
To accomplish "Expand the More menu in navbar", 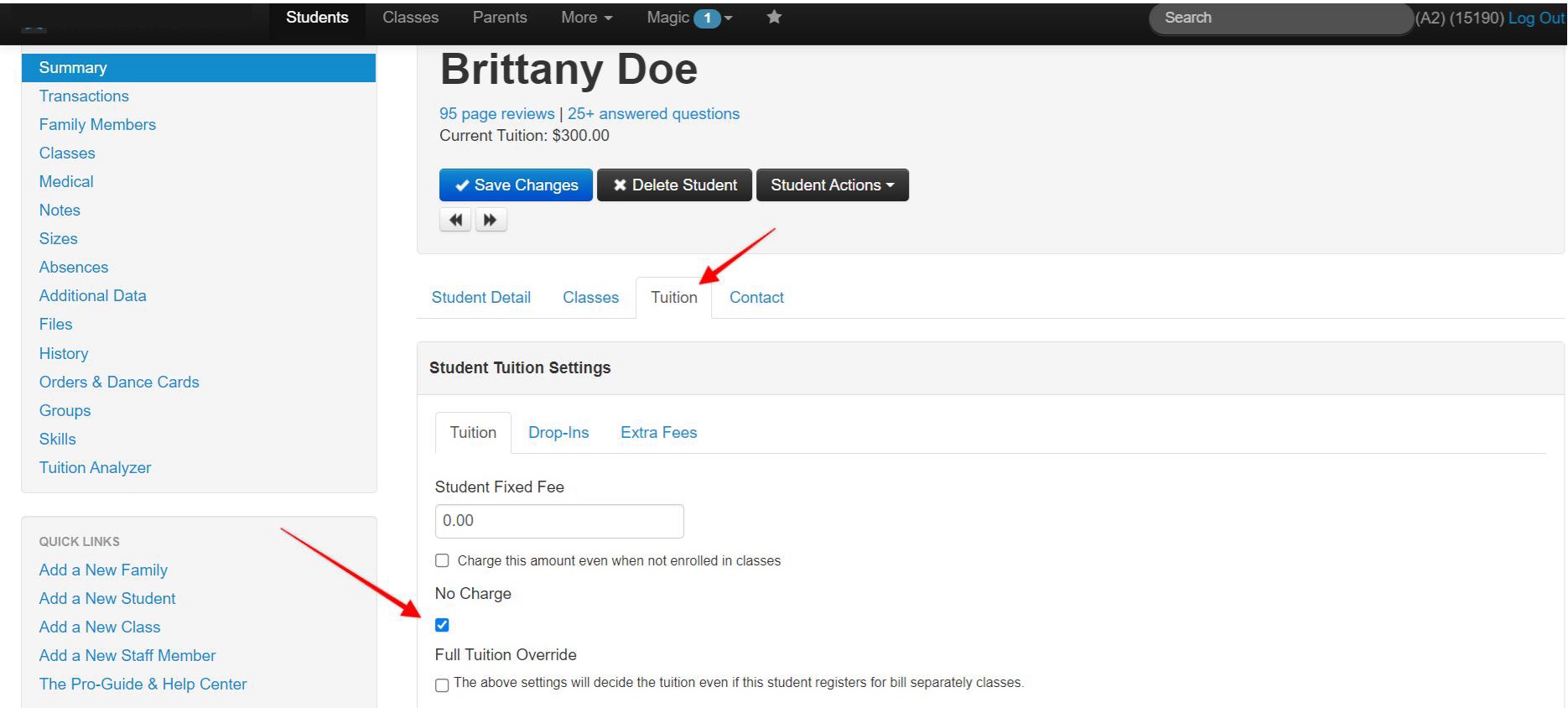I will coord(586,18).
